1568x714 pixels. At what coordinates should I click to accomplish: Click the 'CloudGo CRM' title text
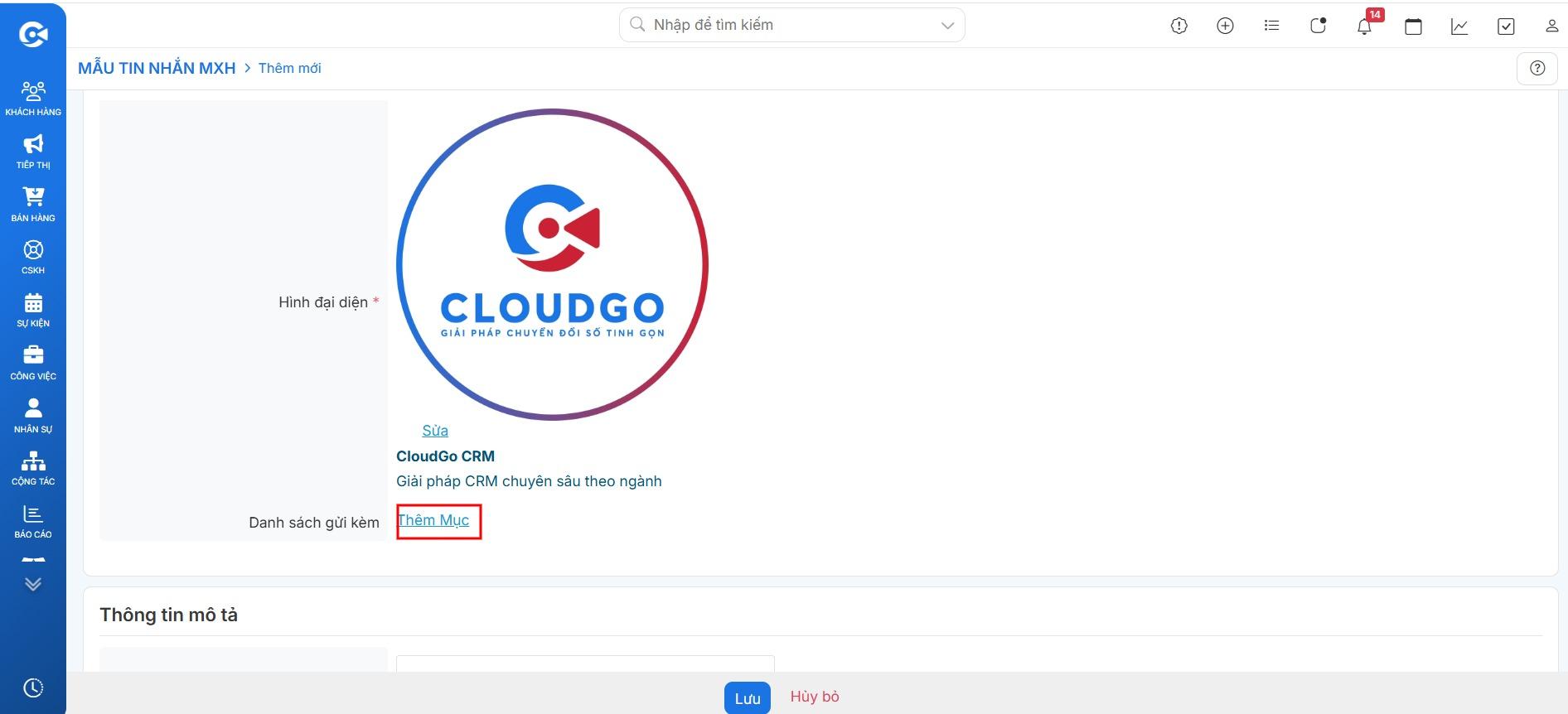[445, 456]
